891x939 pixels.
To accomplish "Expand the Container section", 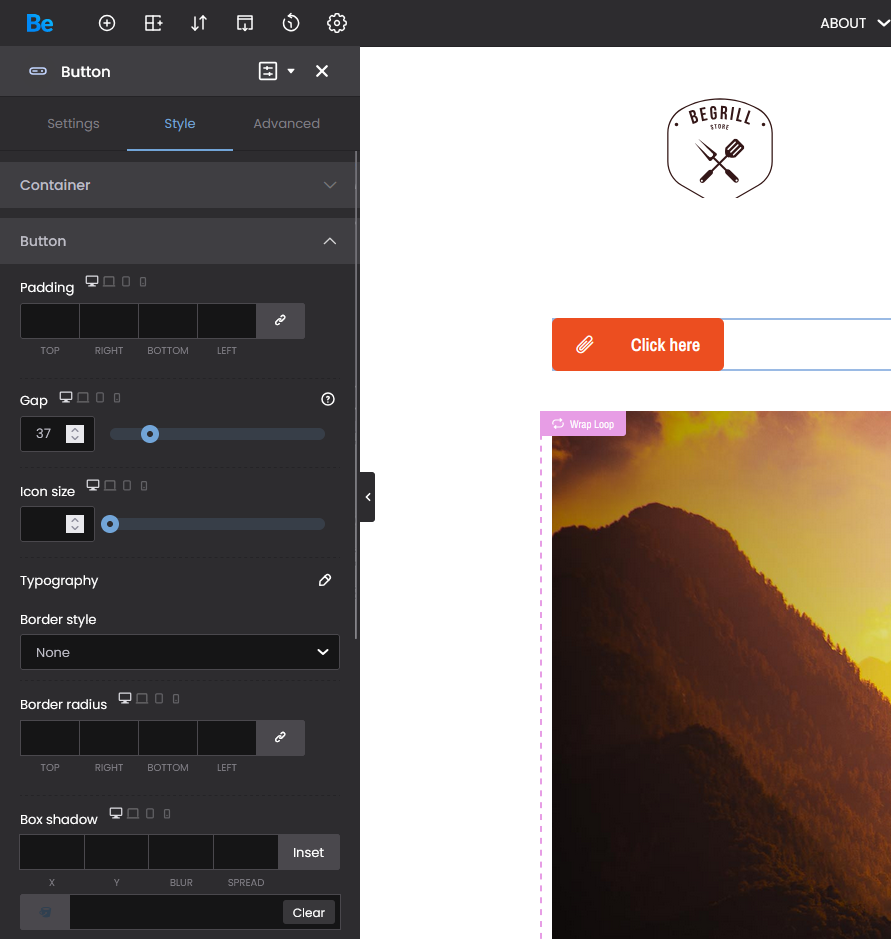I will pyautogui.click(x=180, y=185).
